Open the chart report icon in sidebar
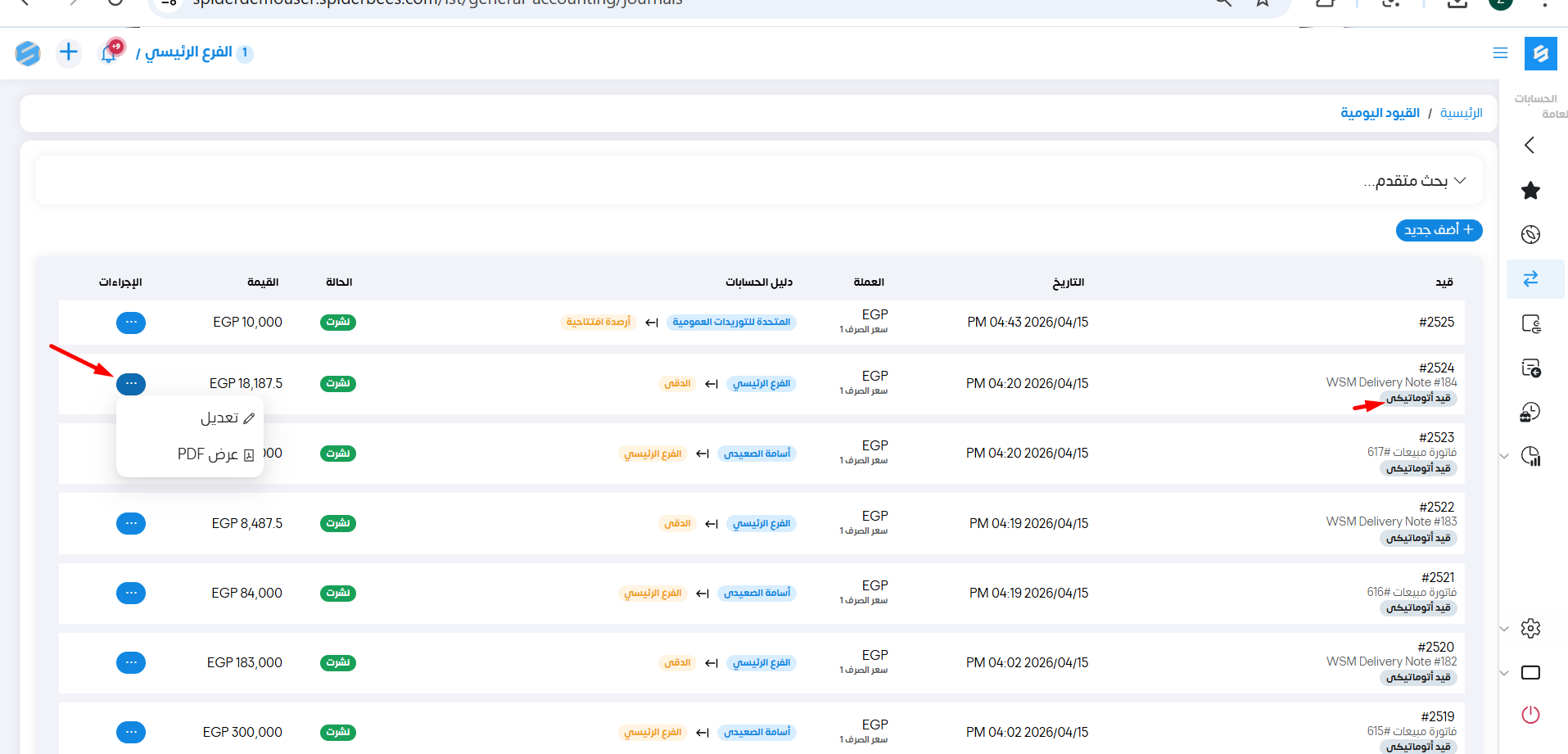Screen dimensions: 1568x754 point(1530,456)
